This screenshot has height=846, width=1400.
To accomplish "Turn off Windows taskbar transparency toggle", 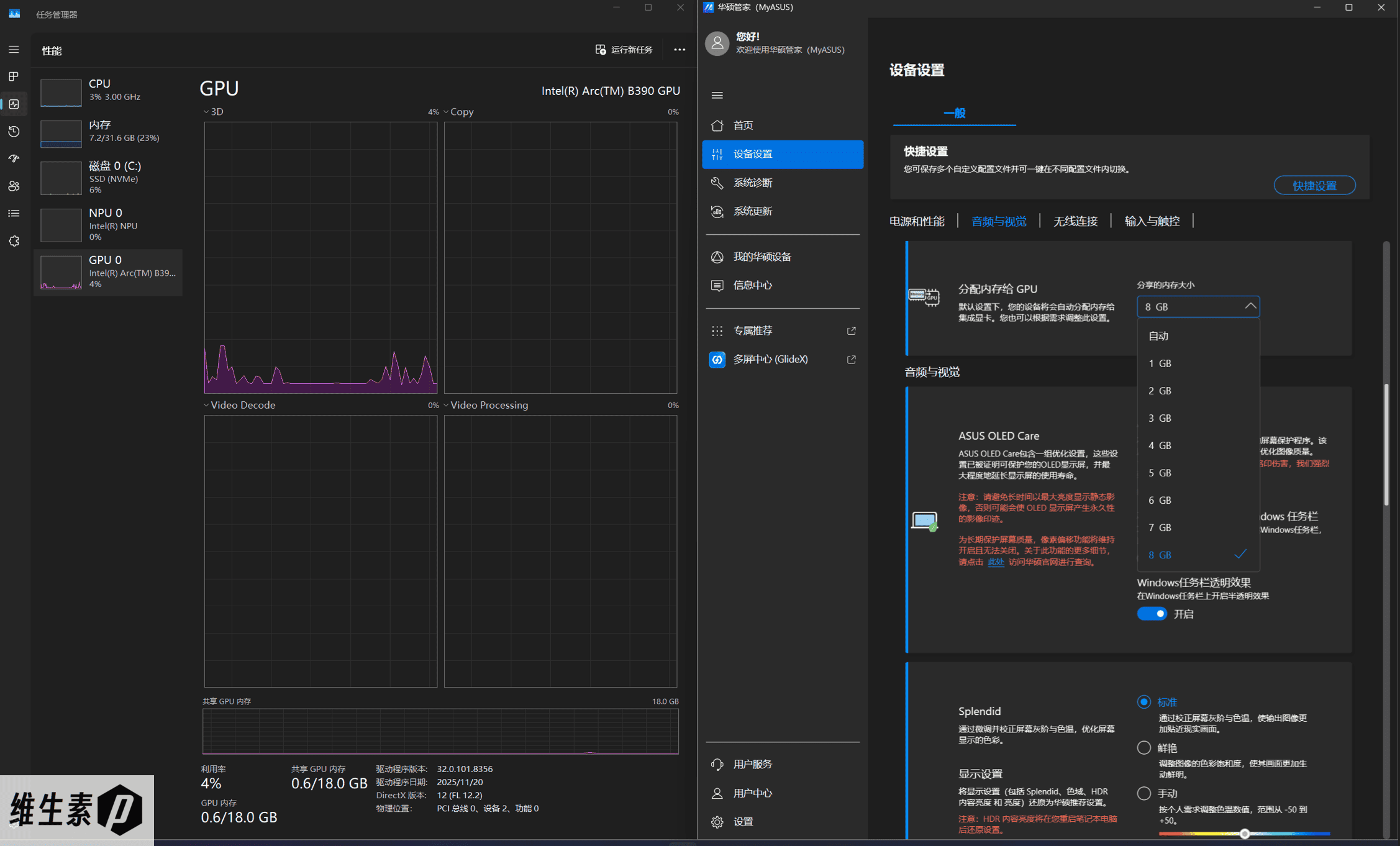I will pos(1152,614).
